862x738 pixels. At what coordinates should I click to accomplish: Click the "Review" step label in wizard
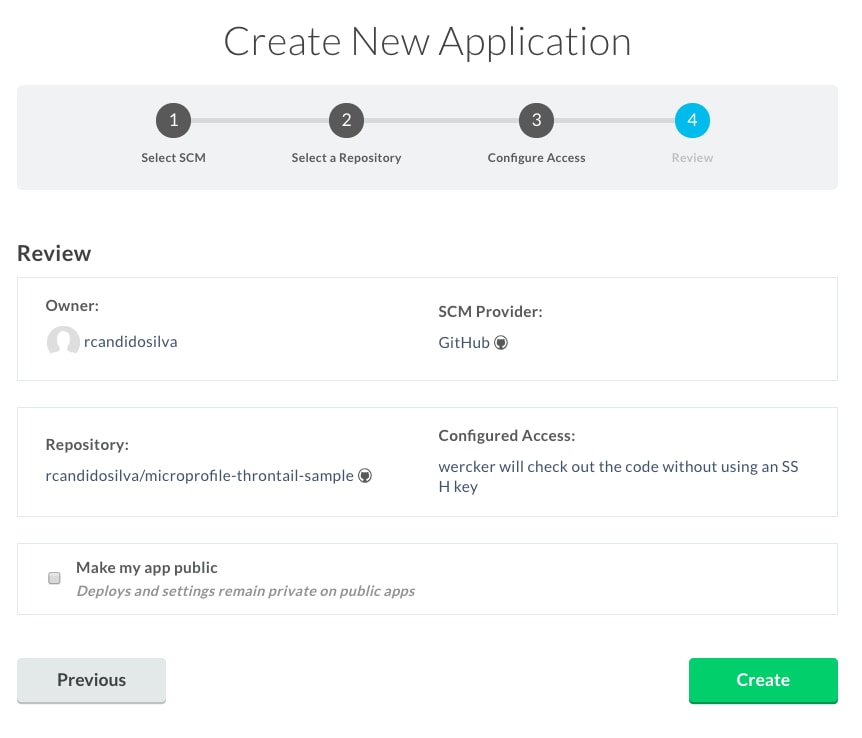(692, 158)
